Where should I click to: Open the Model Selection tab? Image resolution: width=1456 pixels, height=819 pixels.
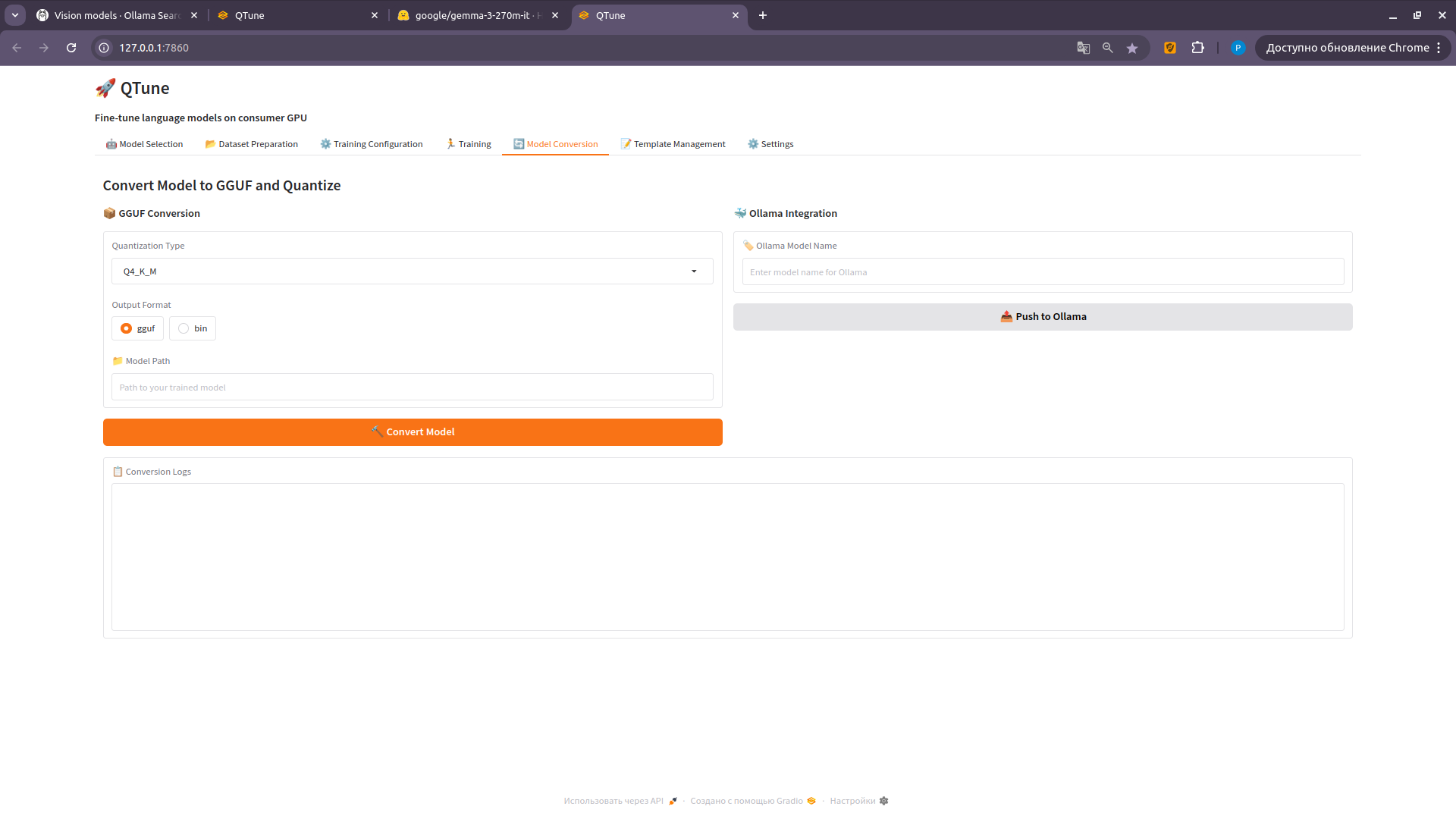click(144, 144)
